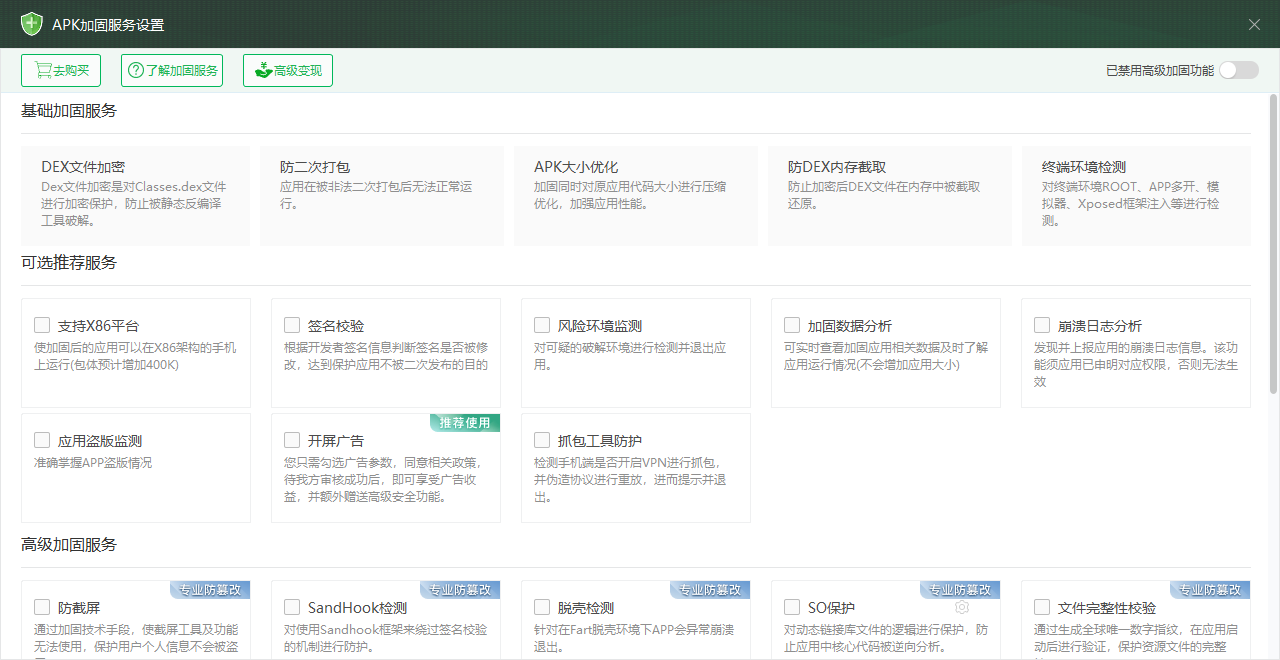Check 文件完整性校验 option
The height and width of the screenshot is (660, 1280).
[x=1042, y=607]
